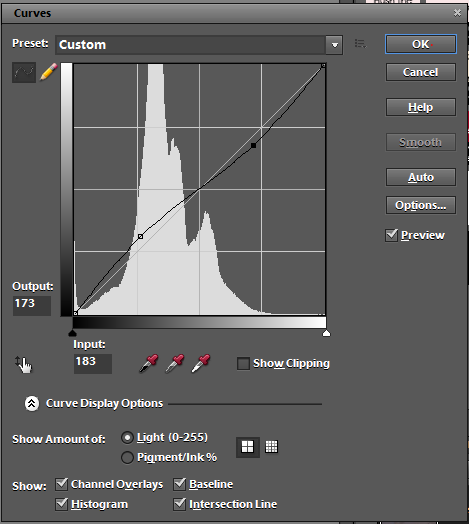This screenshot has width=469, height=524.
Task: Select the Pigment/Ink % radio button
Action: (x=127, y=457)
